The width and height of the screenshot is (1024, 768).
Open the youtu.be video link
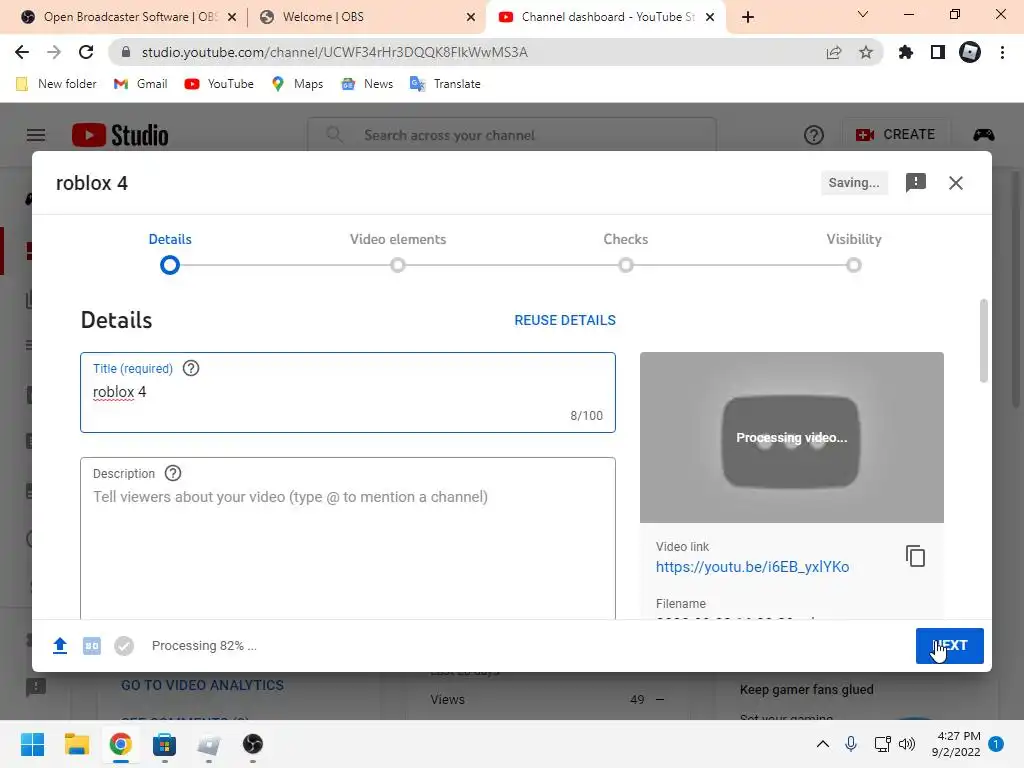752,567
